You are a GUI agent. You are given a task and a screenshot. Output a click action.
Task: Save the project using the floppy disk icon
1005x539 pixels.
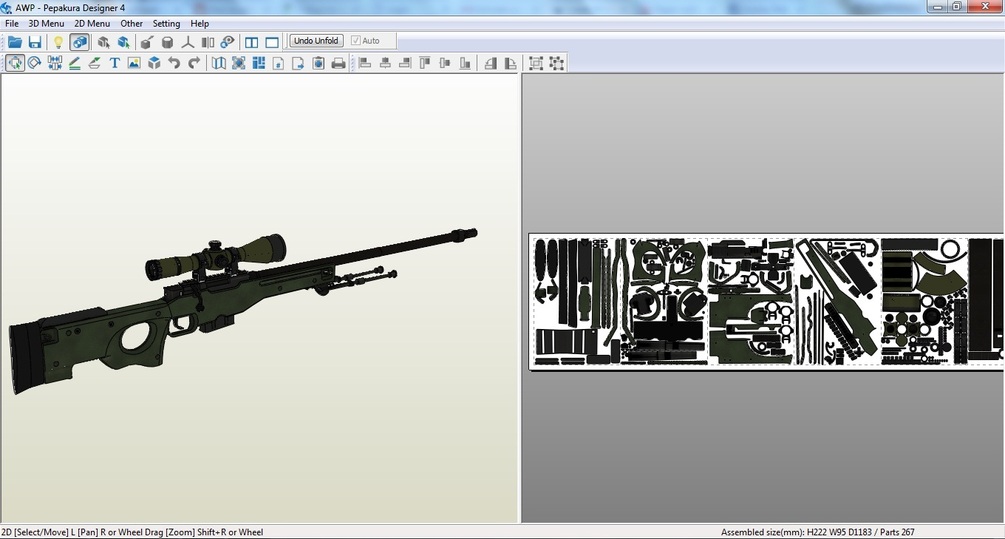point(35,42)
